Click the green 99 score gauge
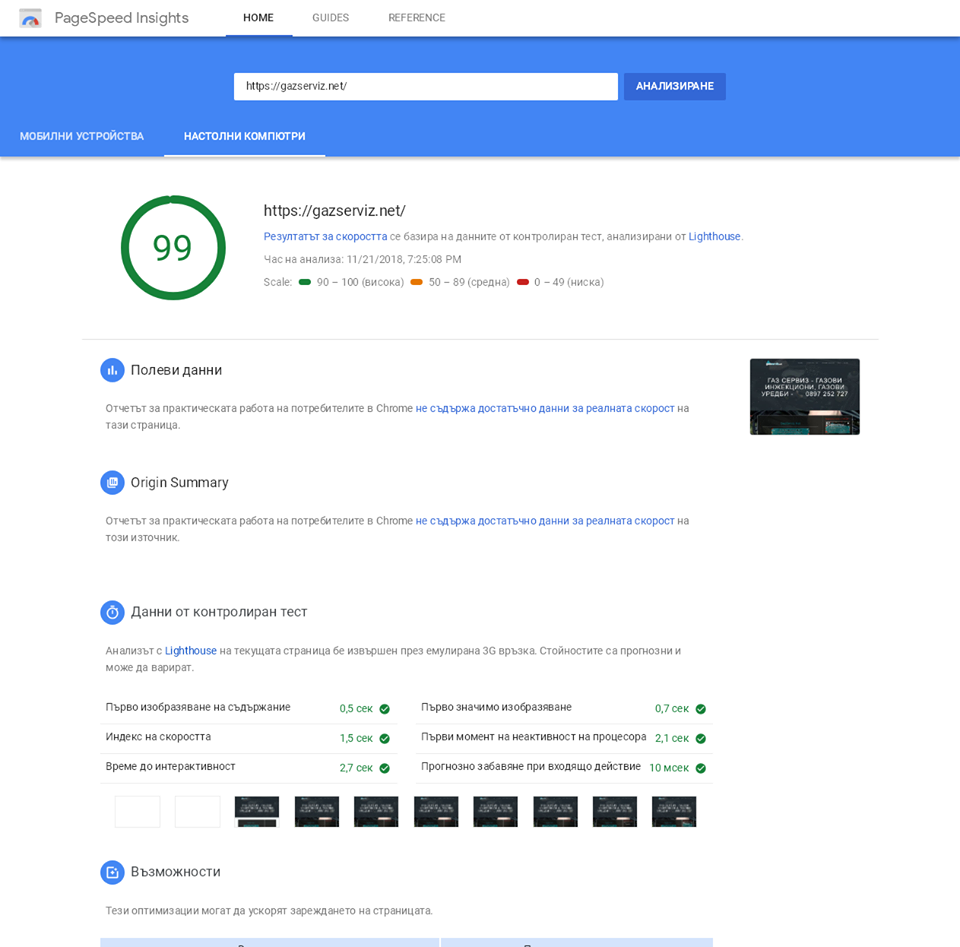 [173, 247]
